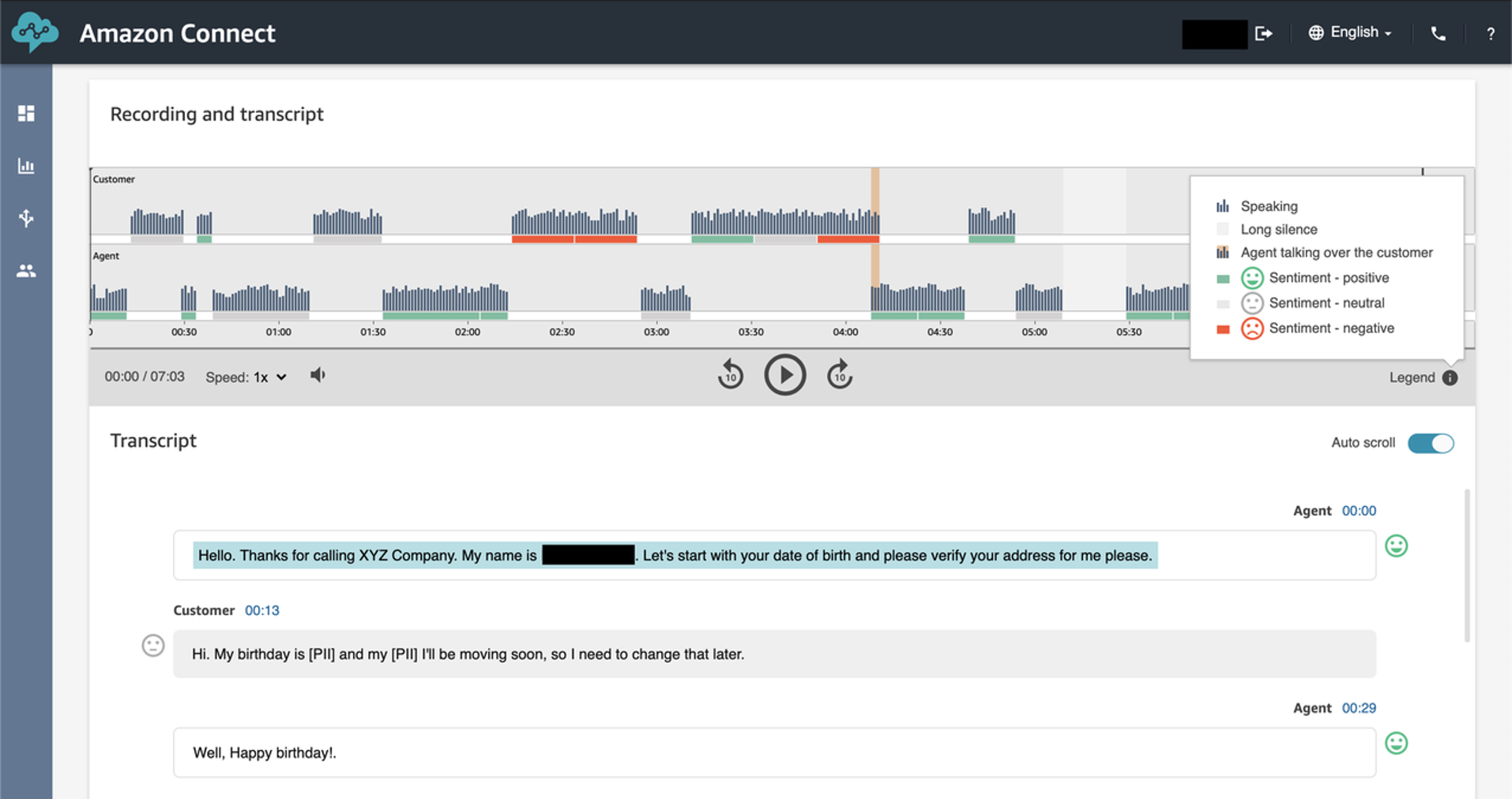Open the routing flows sidebar icon
The width and height of the screenshot is (1512, 799).
coord(26,218)
